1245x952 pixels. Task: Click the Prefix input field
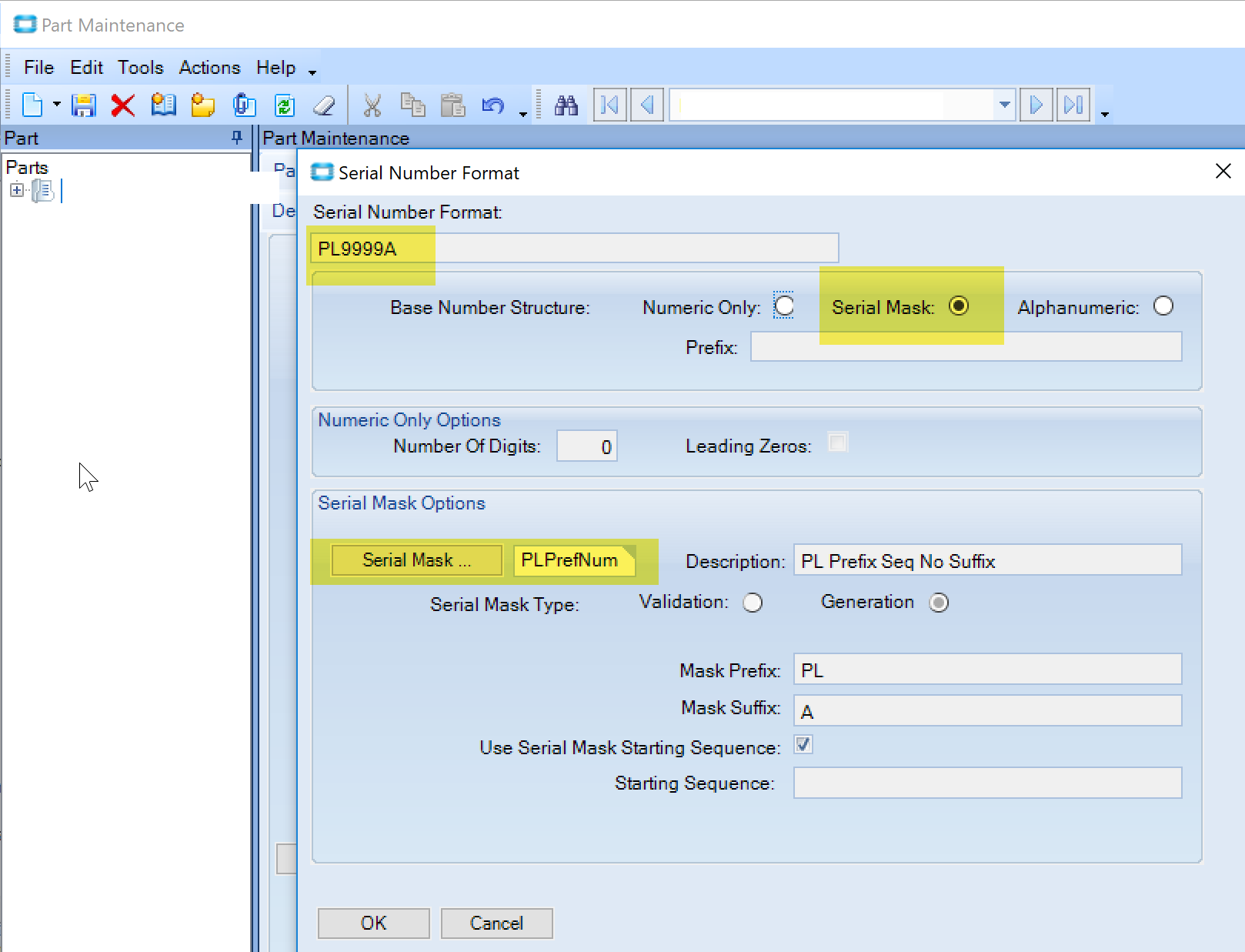(966, 346)
